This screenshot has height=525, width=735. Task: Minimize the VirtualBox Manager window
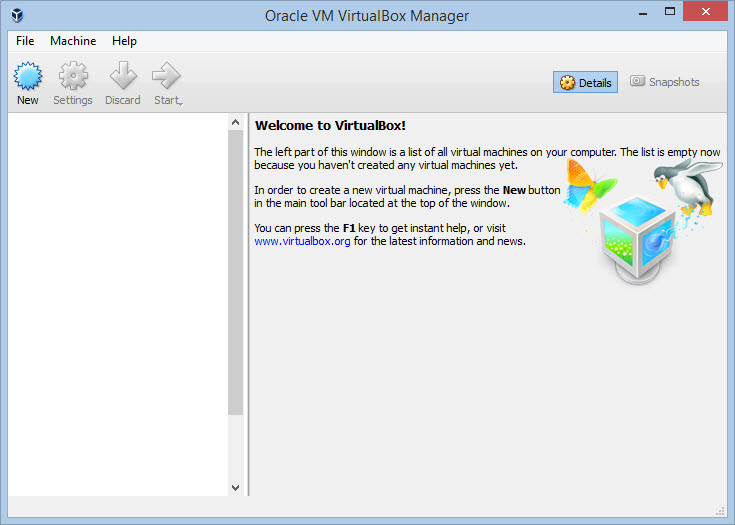pos(643,12)
